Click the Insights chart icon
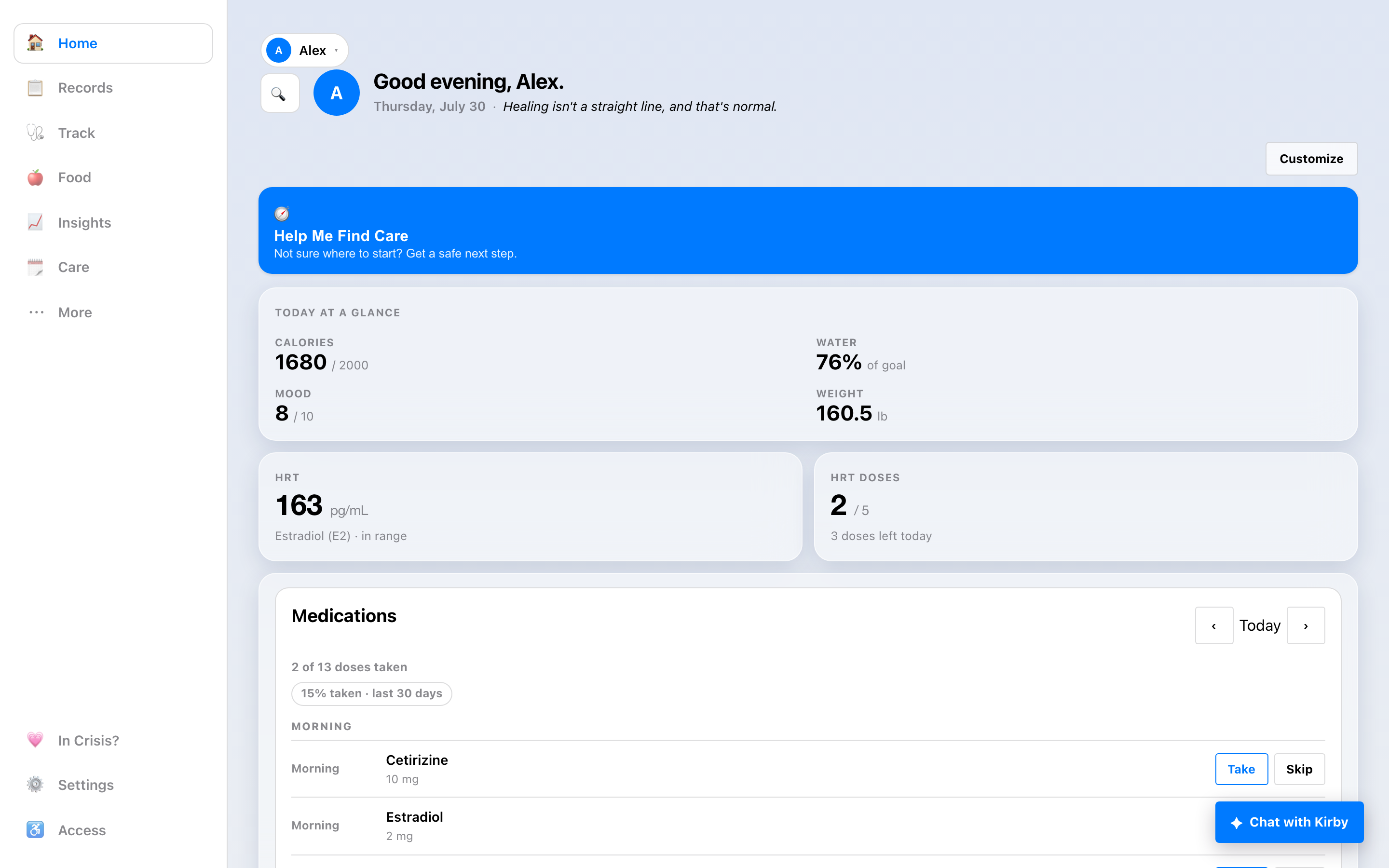 (35, 222)
